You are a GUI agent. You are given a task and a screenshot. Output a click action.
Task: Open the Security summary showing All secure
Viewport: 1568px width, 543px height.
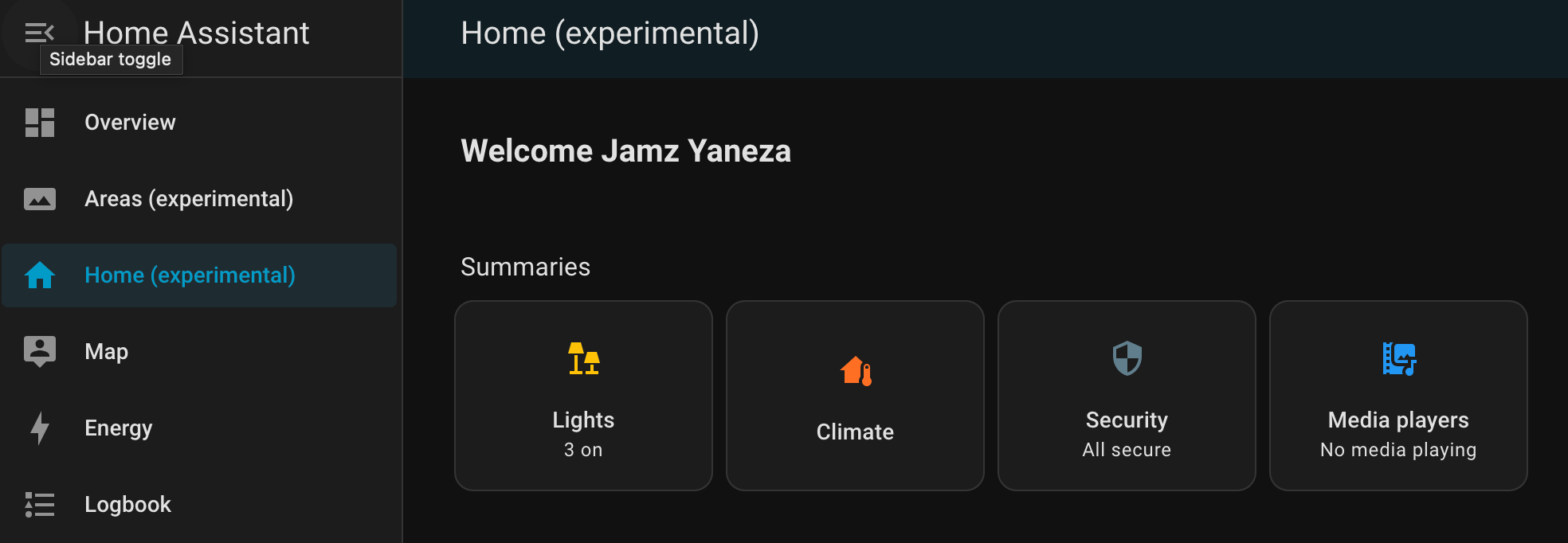[1126, 395]
